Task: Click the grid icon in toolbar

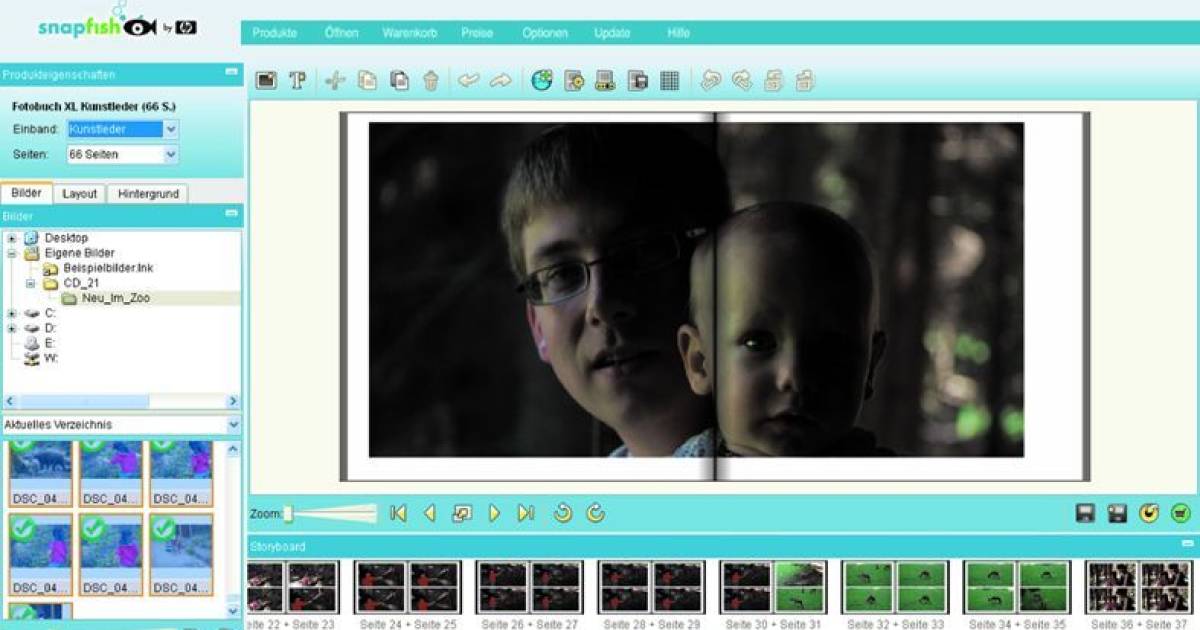Action: 669,81
